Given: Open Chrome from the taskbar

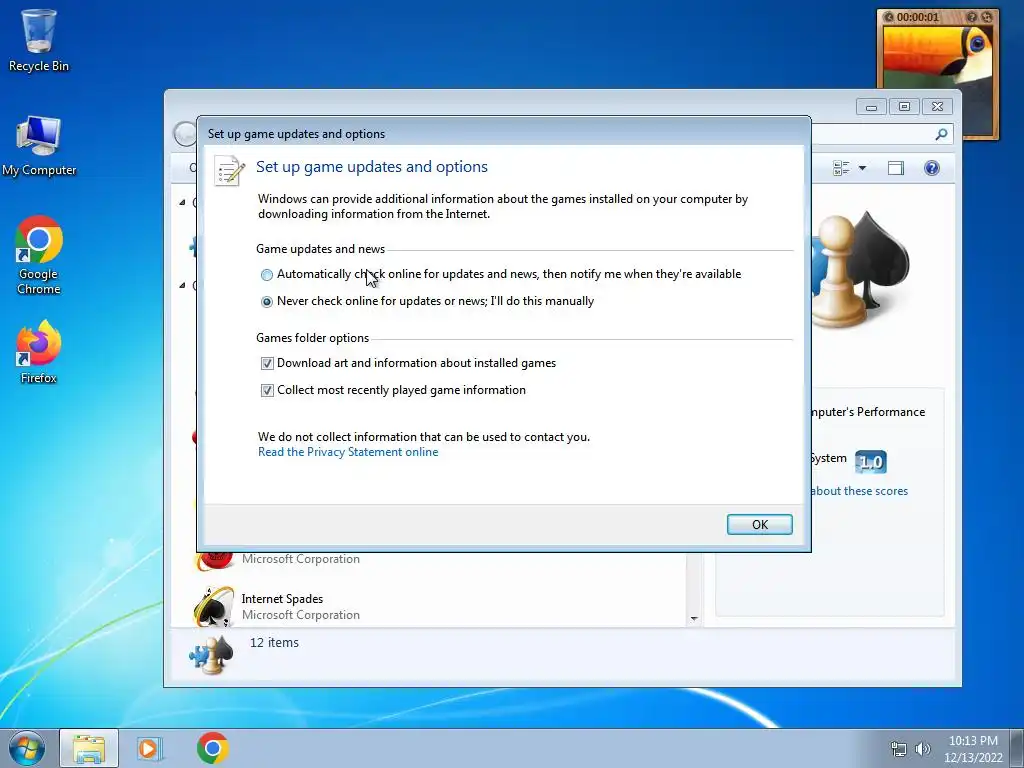Looking at the screenshot, I should coord(212,748).
